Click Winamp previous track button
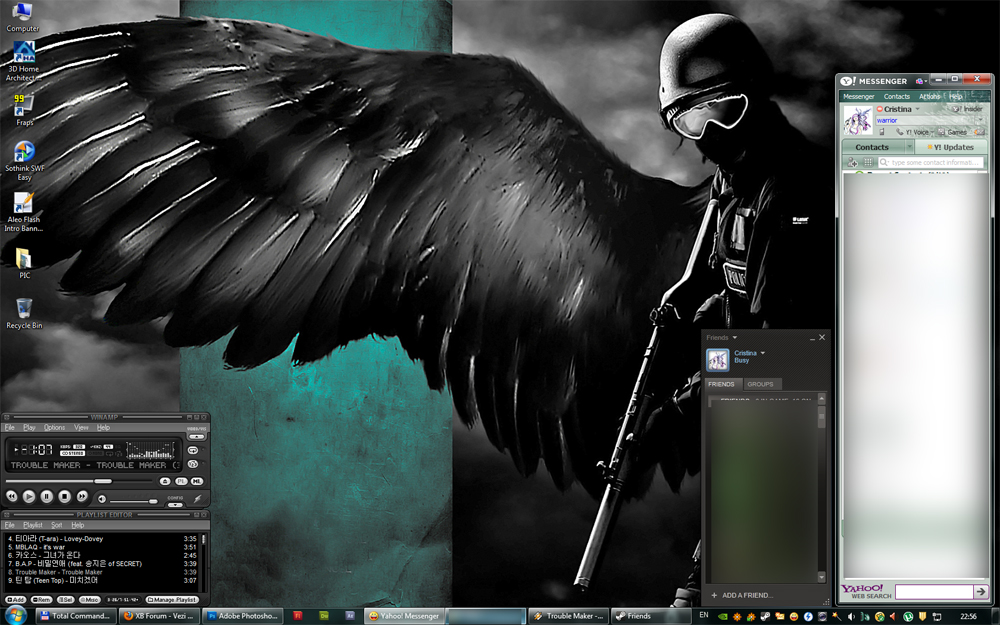Screen dimensions: 1000x625 tap(11, 496)
